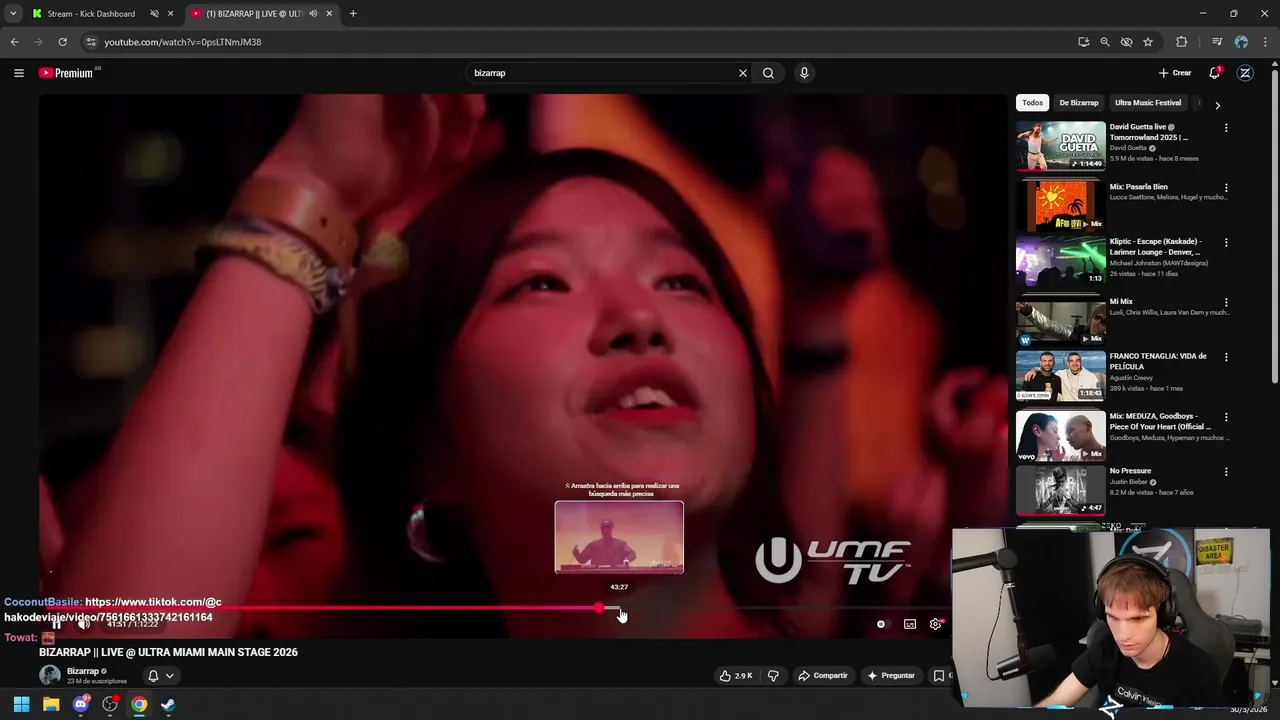The width and height of the screenshot is (1280, 720).
Task: Open zoom magnifier in address bar
Action: 1105,42
